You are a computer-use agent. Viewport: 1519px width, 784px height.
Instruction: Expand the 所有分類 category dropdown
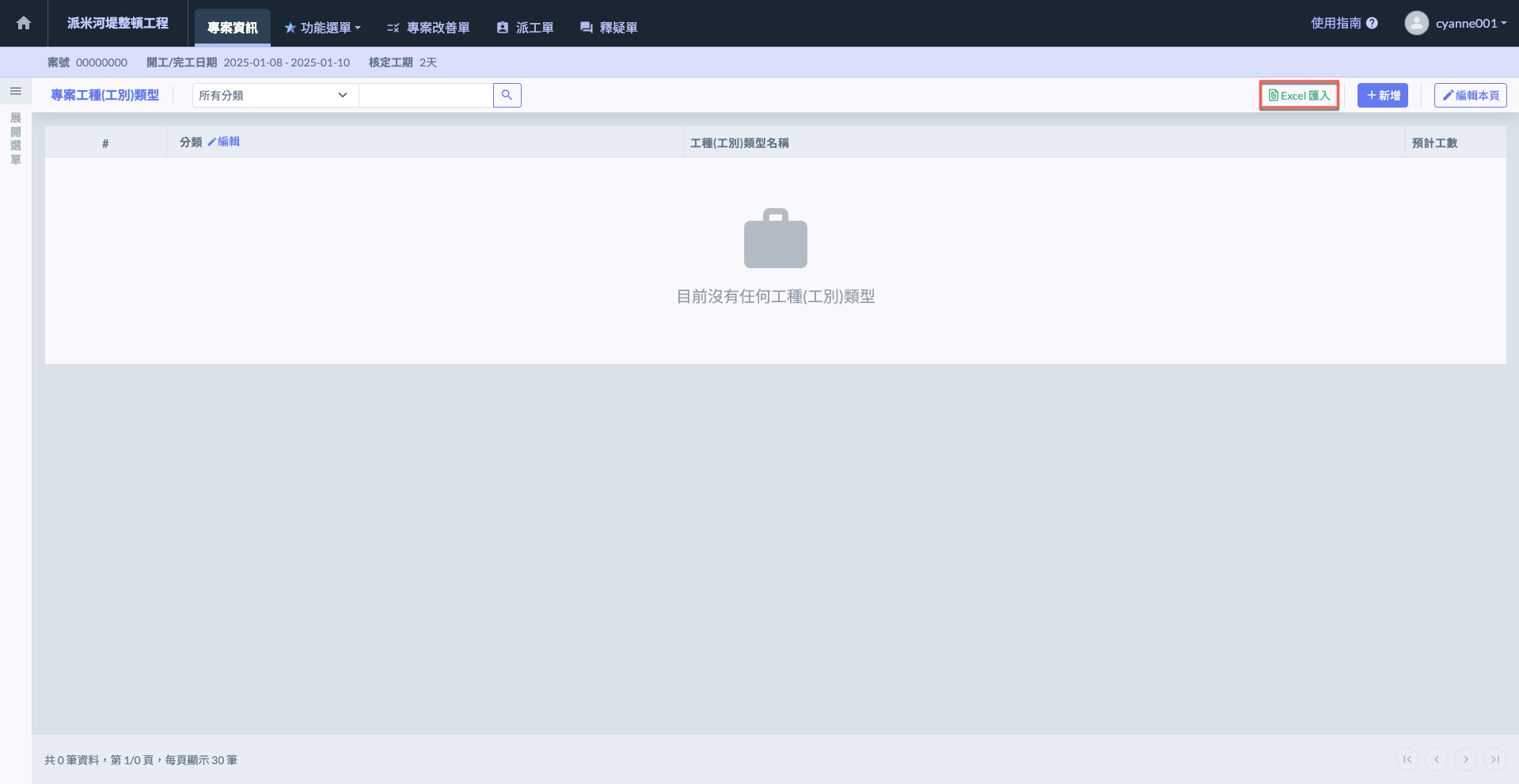tap(274, 95)
